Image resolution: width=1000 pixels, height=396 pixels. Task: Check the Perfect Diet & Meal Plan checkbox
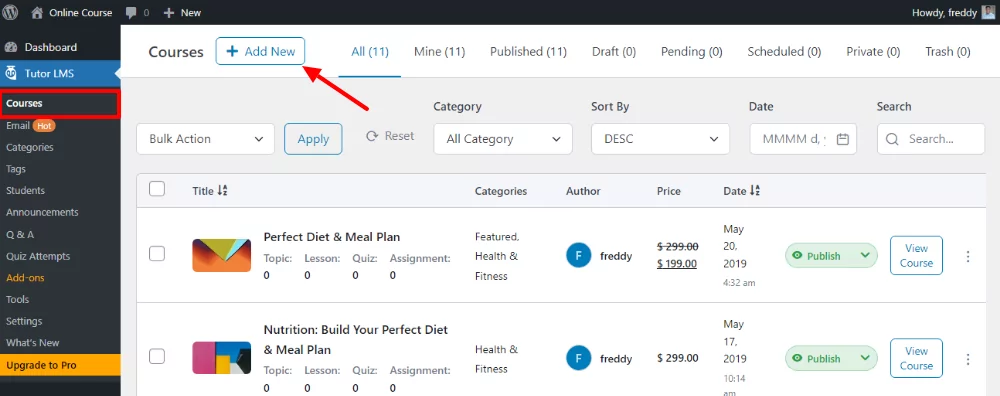[x=157, y=254]
